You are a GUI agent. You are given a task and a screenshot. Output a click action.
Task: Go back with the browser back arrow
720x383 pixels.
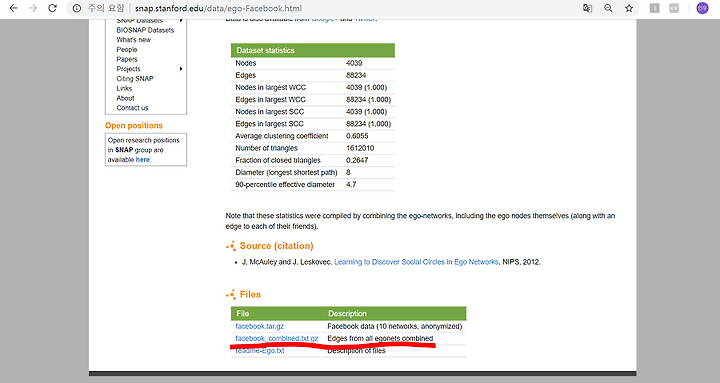coord(13,8)
